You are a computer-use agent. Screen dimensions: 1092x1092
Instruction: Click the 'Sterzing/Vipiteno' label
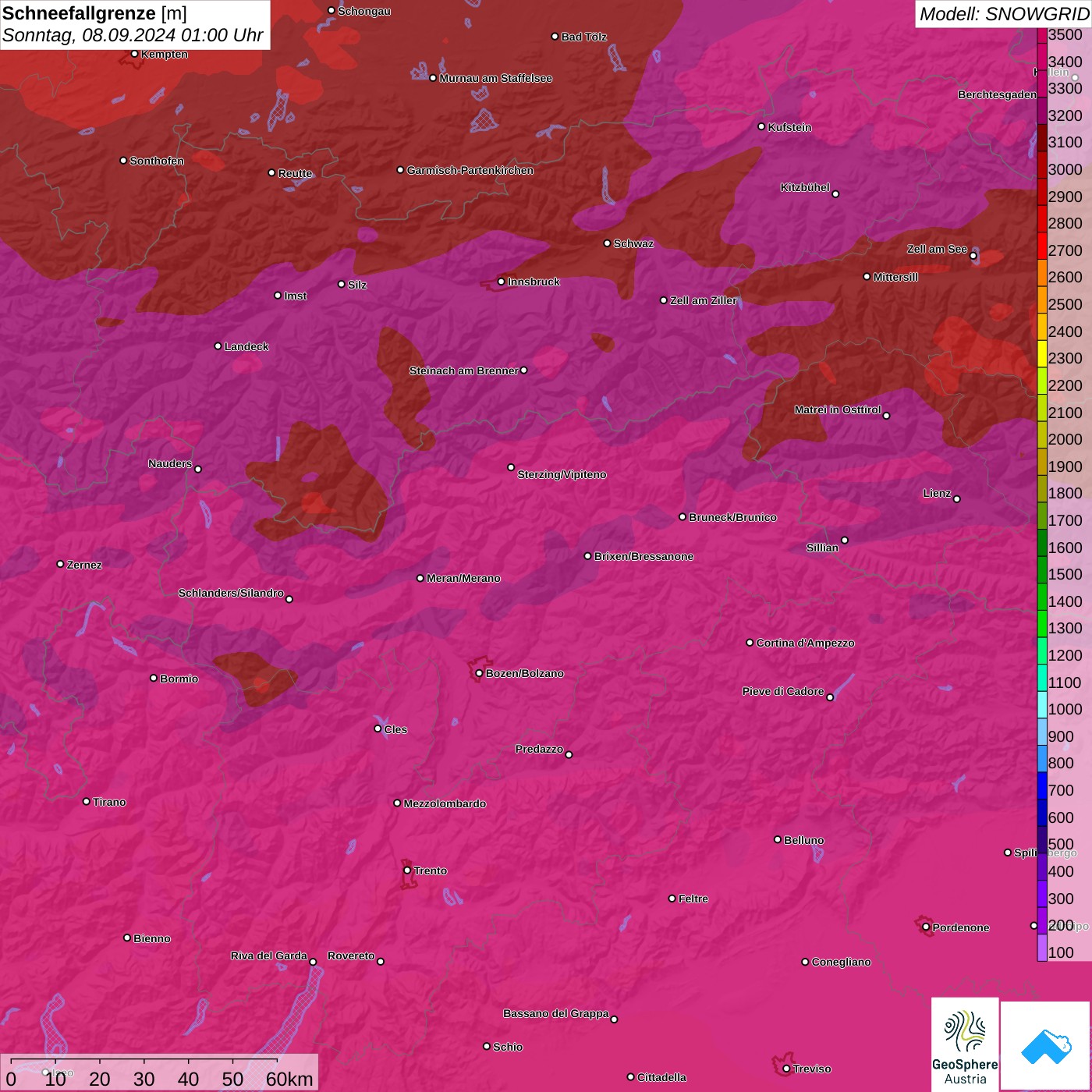[x=562, y=474]
